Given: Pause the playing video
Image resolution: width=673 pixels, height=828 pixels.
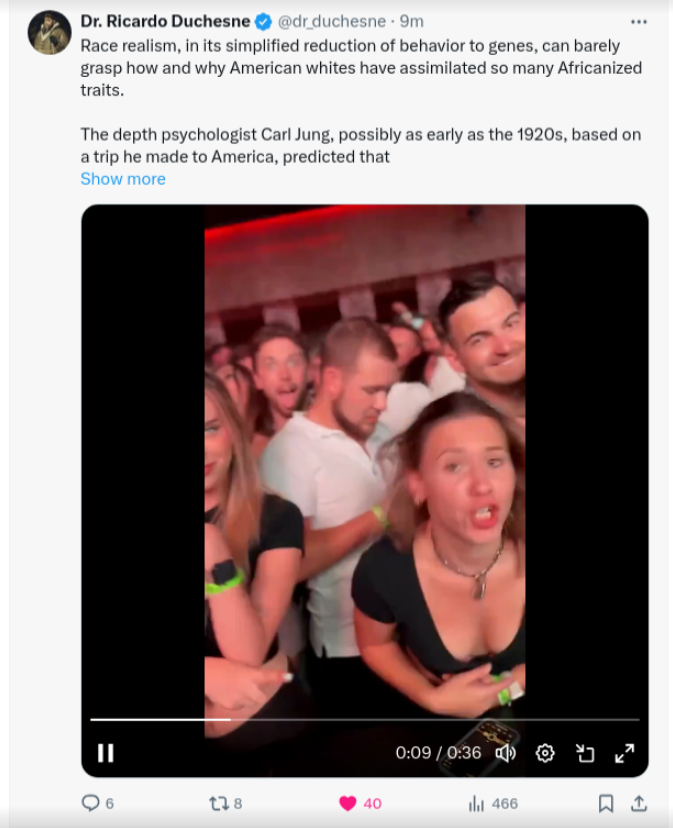Looking at the screenshot, I should click(105, 753).
